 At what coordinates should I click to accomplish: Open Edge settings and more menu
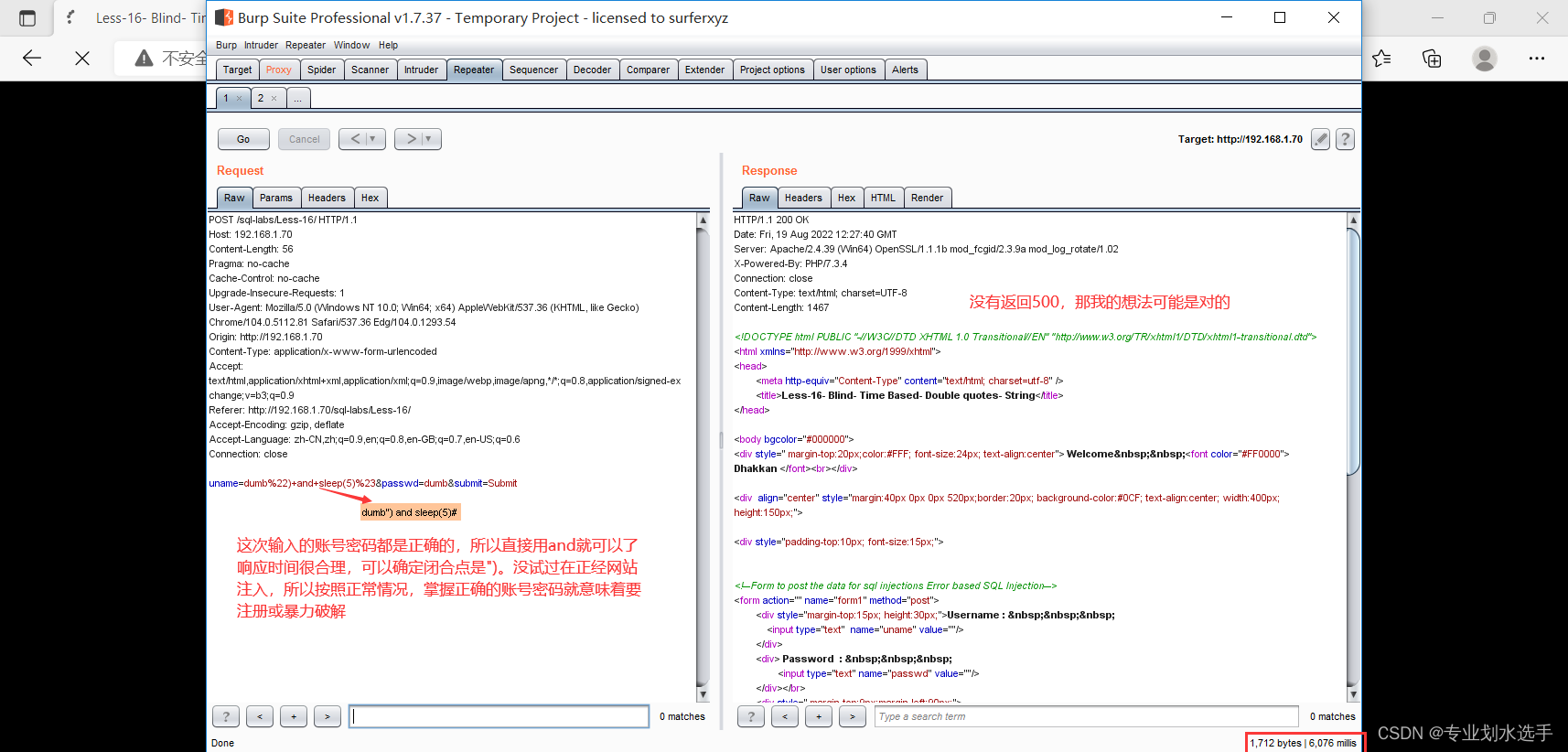coord(1537,59)
